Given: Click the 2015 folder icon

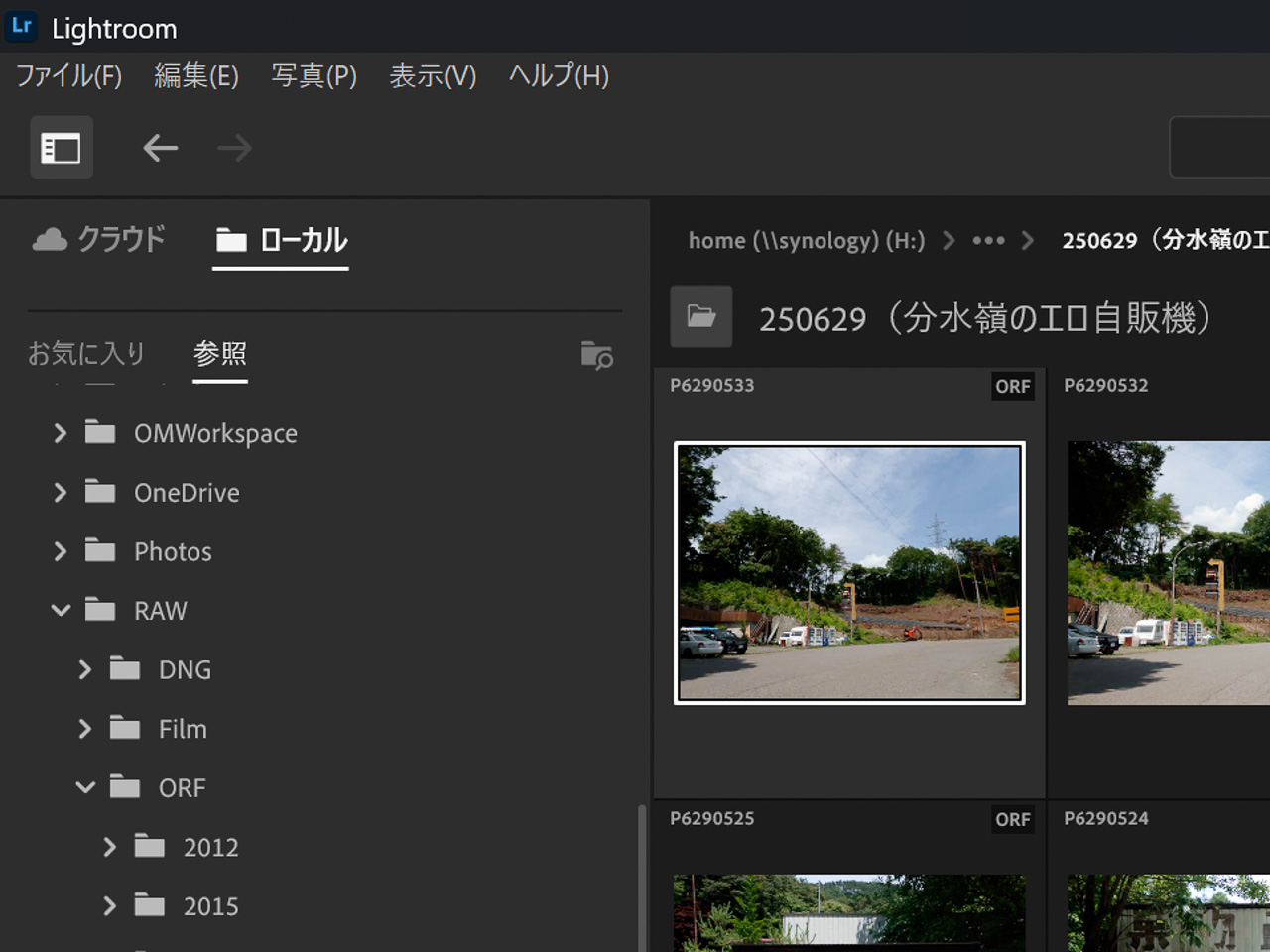Looking at the screenshot, I should 150,905.
